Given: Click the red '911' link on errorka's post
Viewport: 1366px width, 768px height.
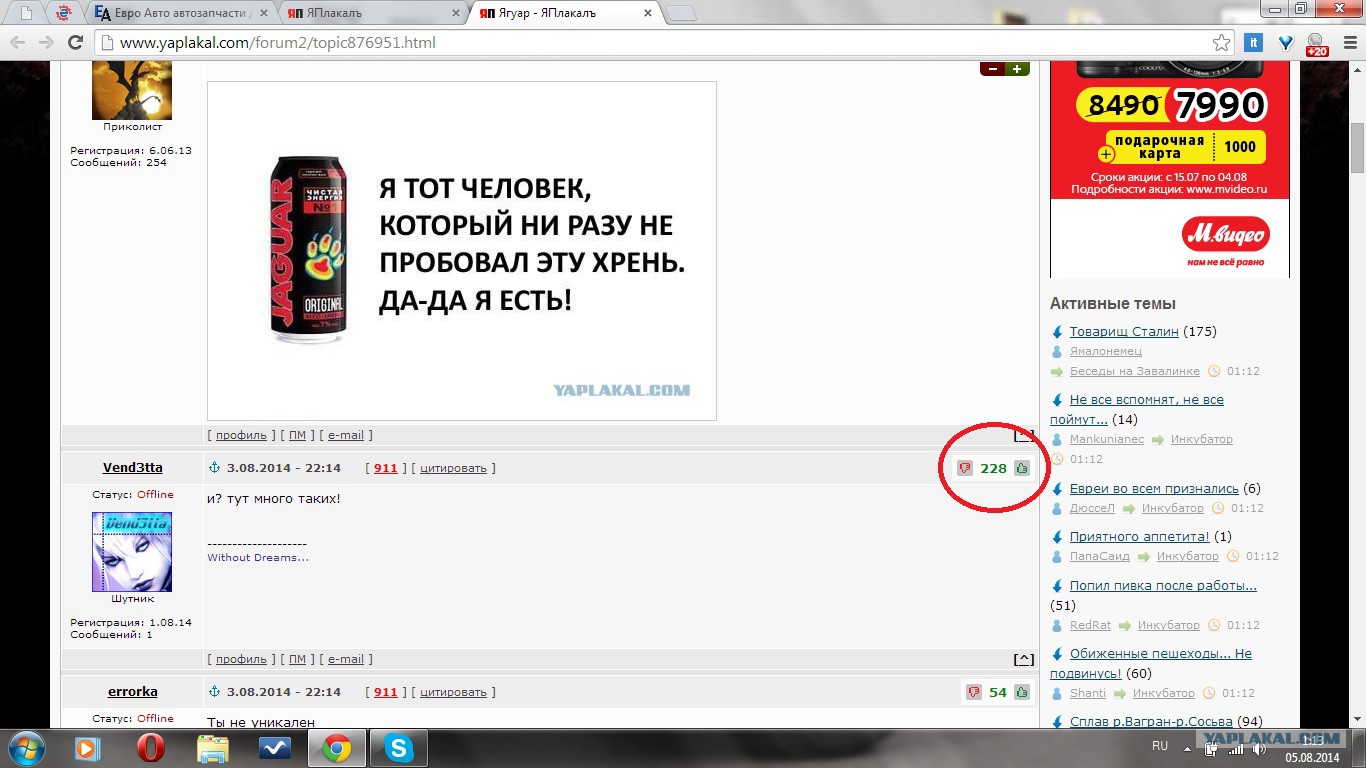Looking at the screenshot, I should [385, 692].
